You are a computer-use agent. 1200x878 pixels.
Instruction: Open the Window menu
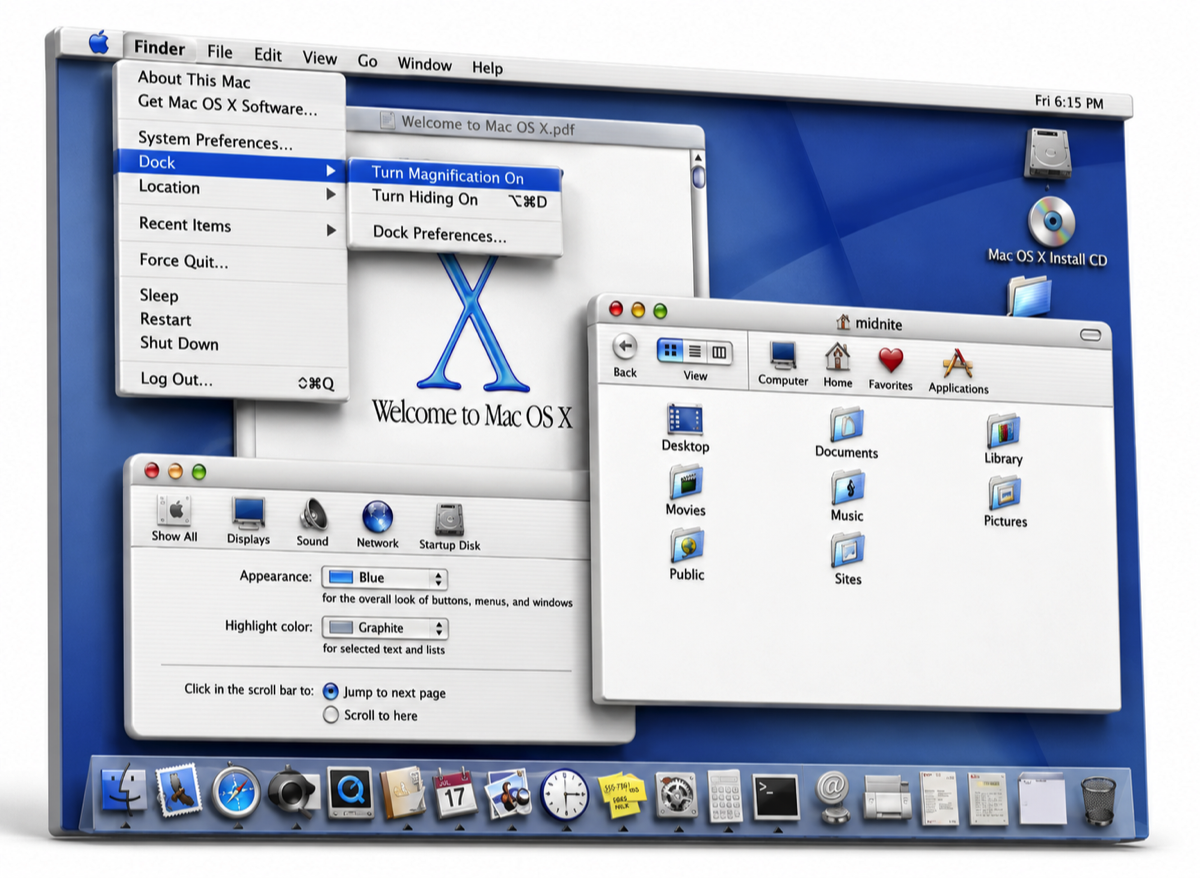425,64
